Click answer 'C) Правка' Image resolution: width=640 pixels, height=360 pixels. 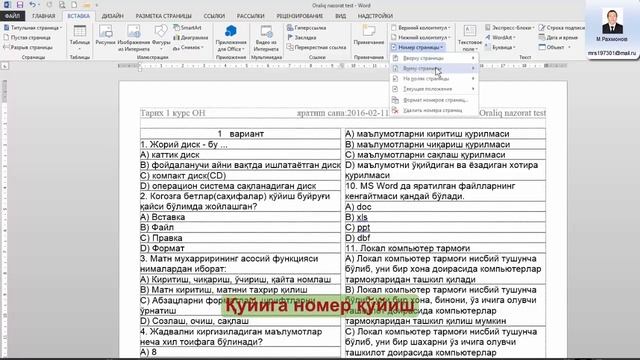pos(161,238)
